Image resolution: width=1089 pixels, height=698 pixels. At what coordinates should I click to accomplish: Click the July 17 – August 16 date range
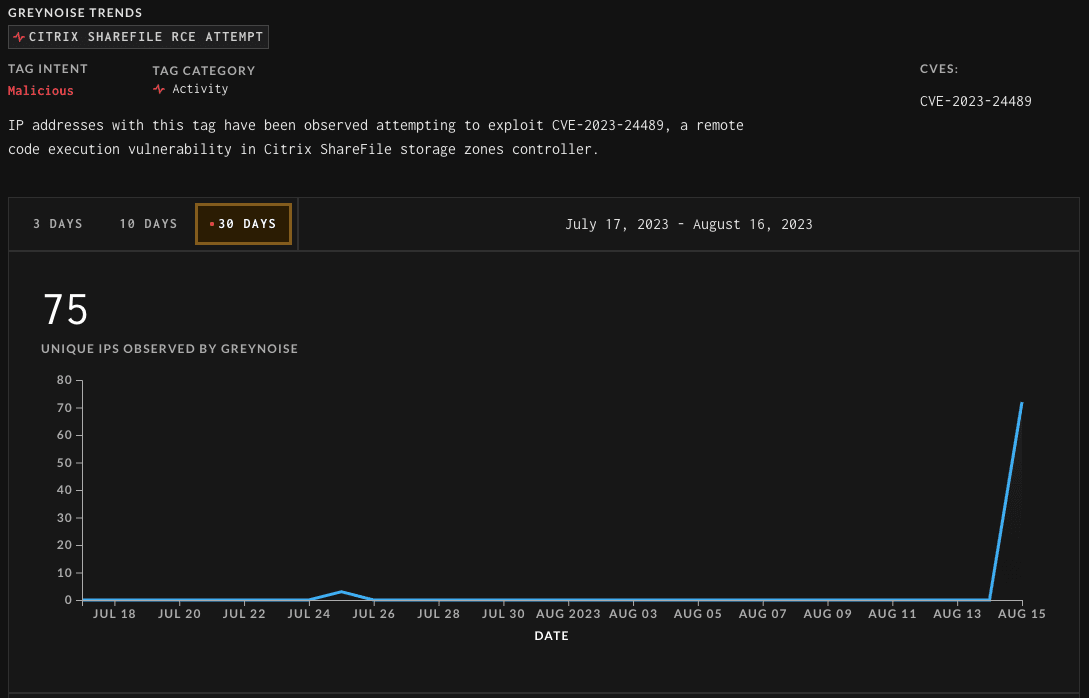click(x=689, y=224)
